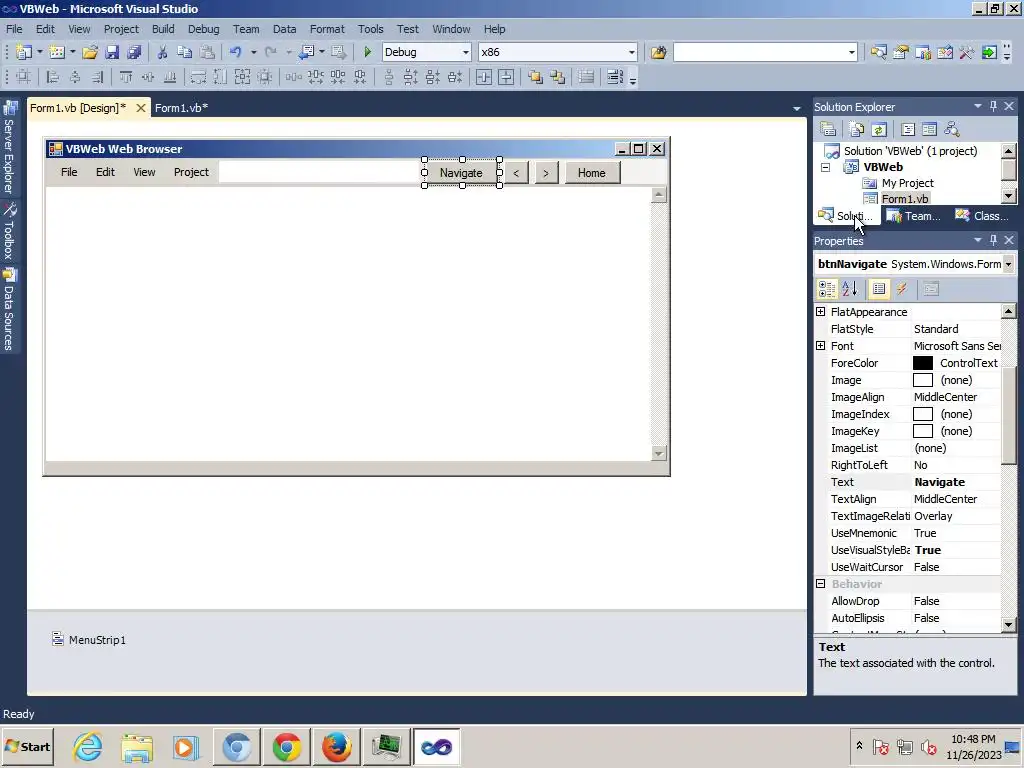Screen dimensions: 1024x768
Task: Click the ImageKey property white swatch
Action: tap(922, 431)
